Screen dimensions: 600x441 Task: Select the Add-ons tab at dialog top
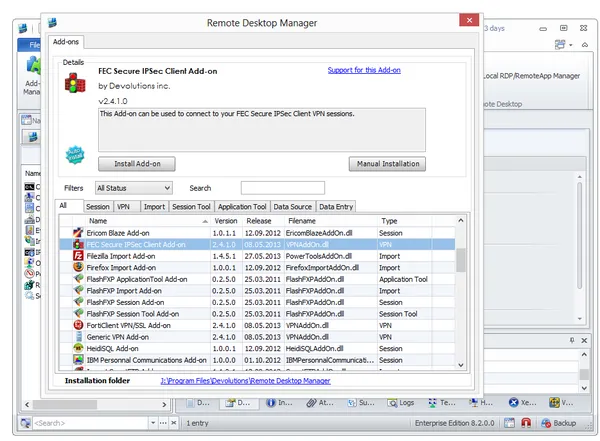click(x=66, y=42)
